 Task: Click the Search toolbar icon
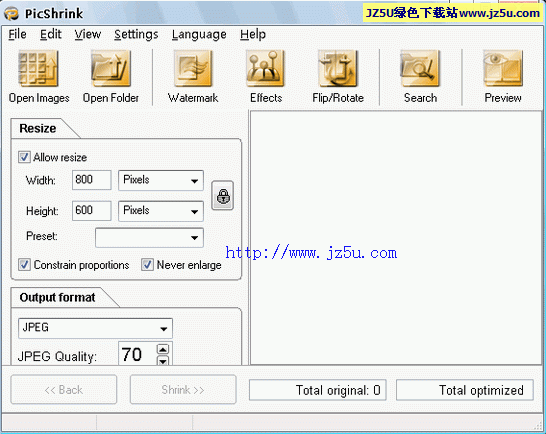pos(420,69)
